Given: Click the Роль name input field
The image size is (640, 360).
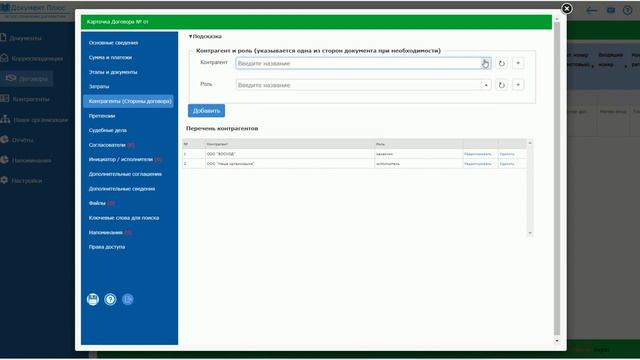Looking at the screenshot, I should click(358, 85).
